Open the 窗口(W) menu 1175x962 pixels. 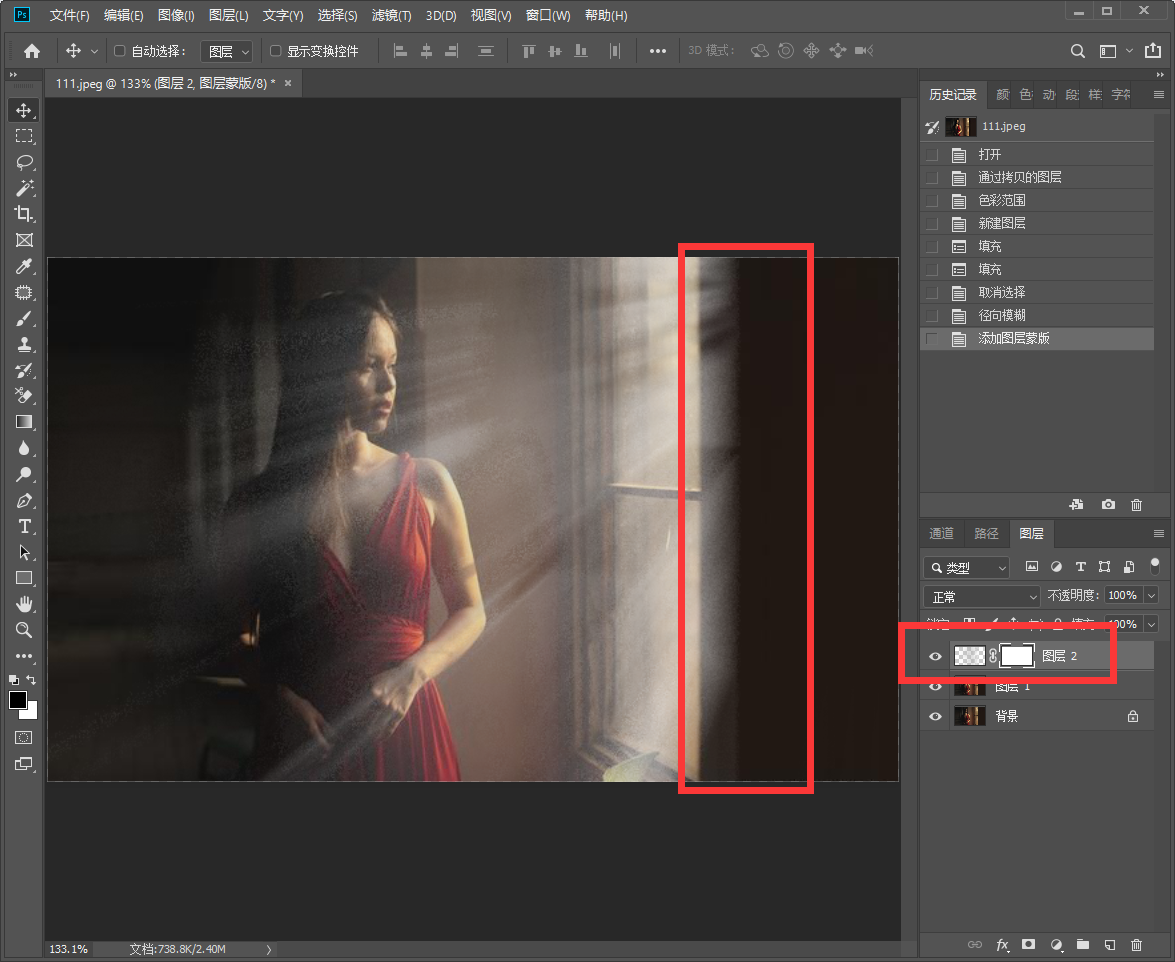pos(548,15)
